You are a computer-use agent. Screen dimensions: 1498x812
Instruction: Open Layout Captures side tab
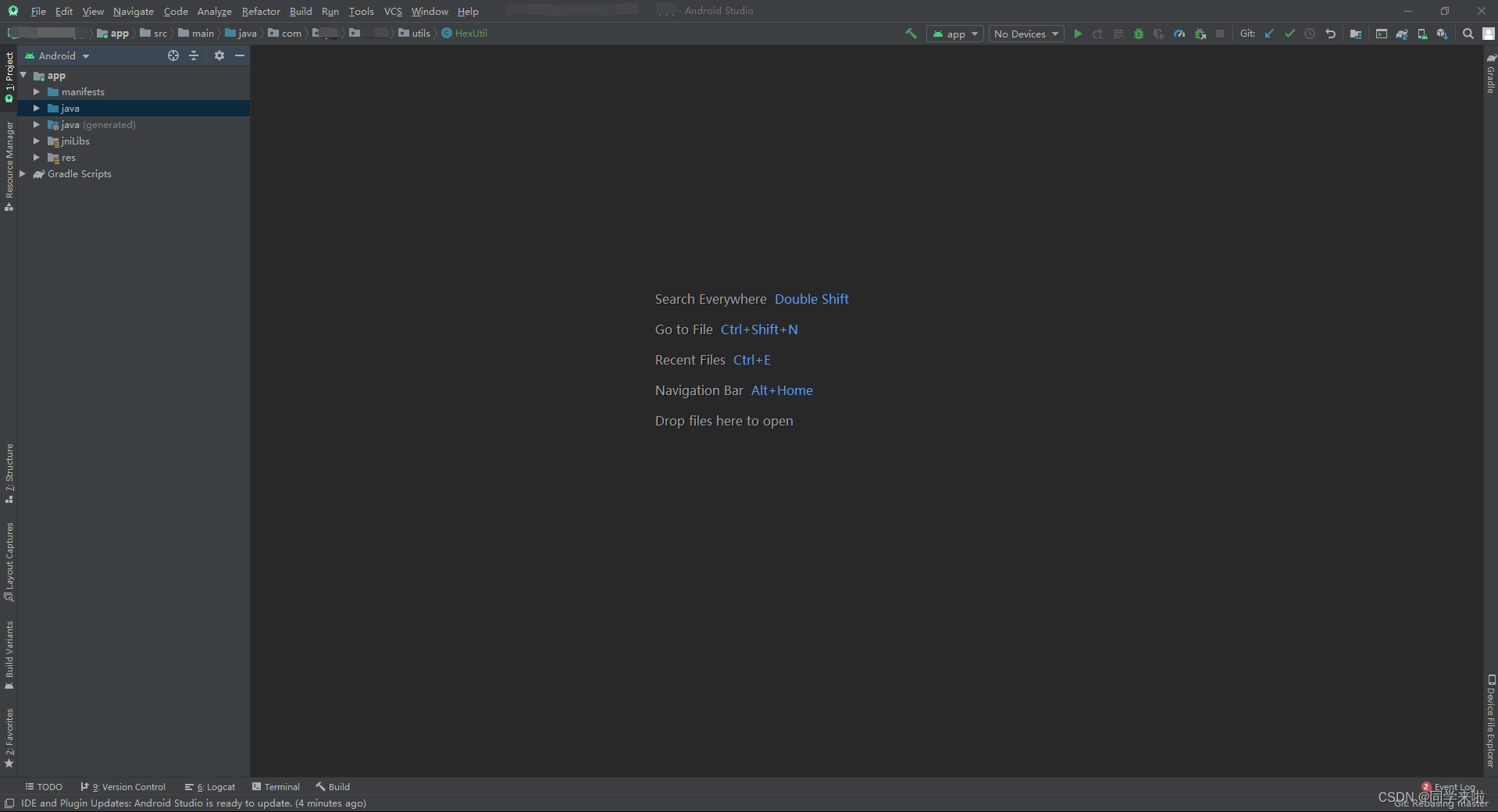click(9, 561)
